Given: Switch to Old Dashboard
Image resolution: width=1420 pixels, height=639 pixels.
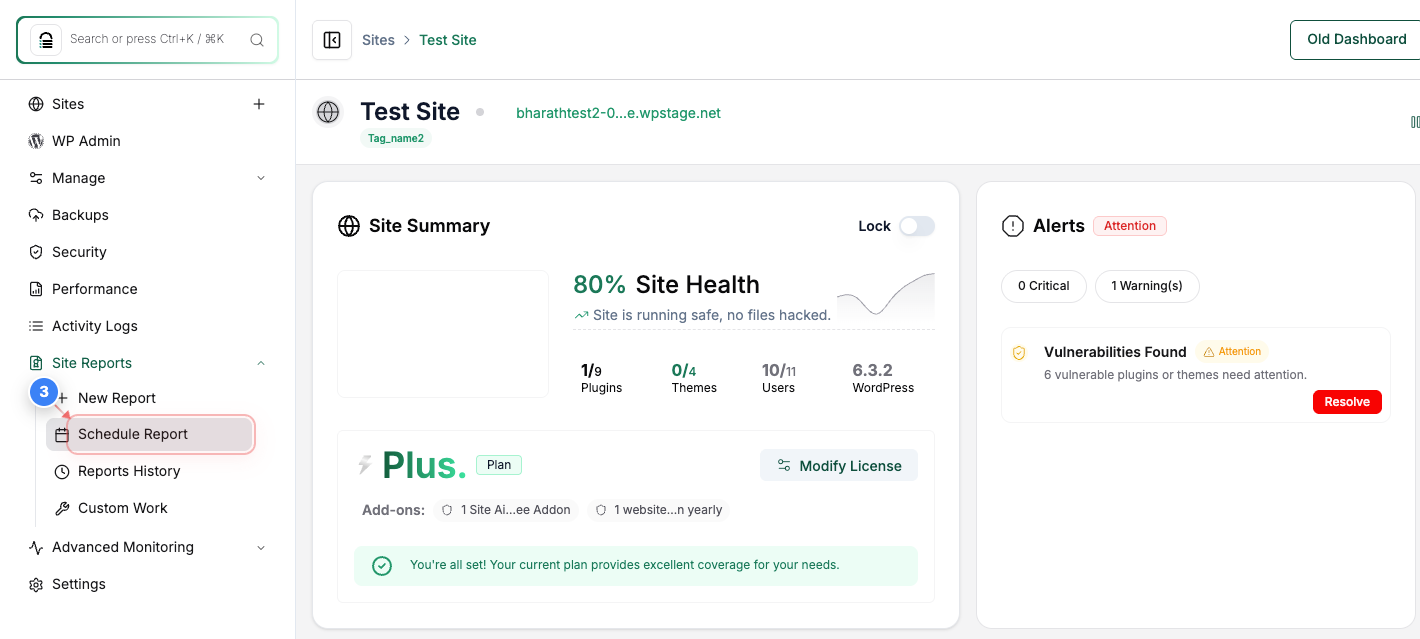Looking at the screenshot, I should (1356, 39).
